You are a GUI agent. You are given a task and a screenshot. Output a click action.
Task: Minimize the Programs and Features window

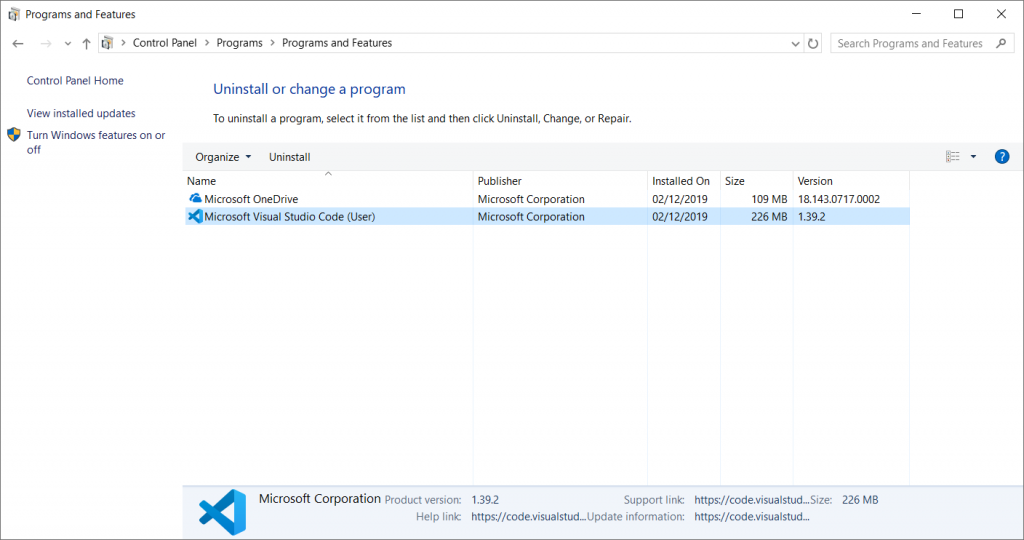[x=916, y=14]
